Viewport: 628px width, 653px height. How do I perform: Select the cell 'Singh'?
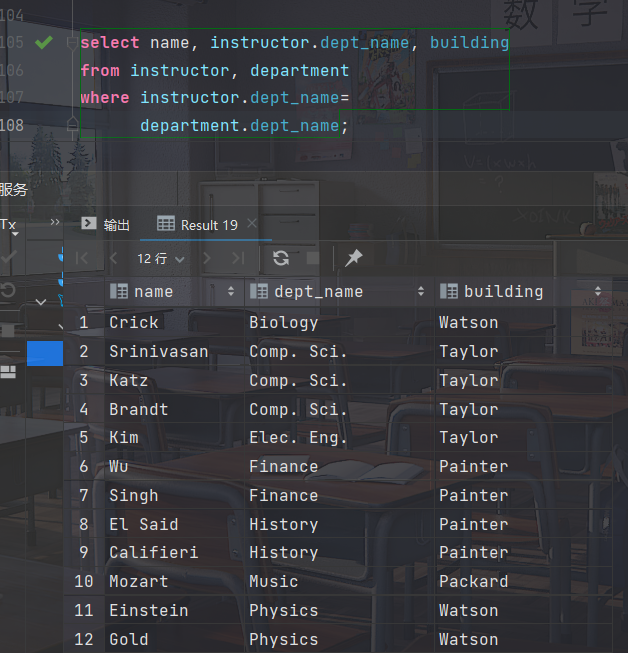tap(174, 496)
